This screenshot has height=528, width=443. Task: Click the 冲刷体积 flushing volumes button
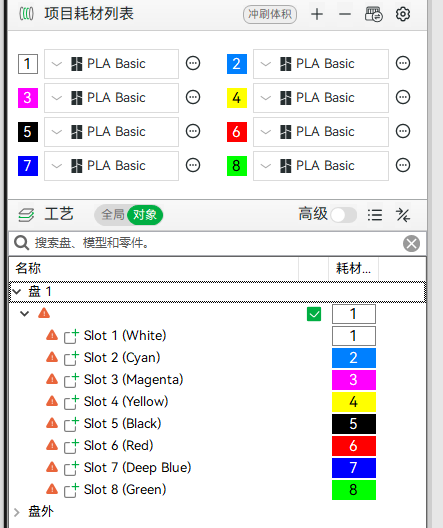click(x=270, y=14)
